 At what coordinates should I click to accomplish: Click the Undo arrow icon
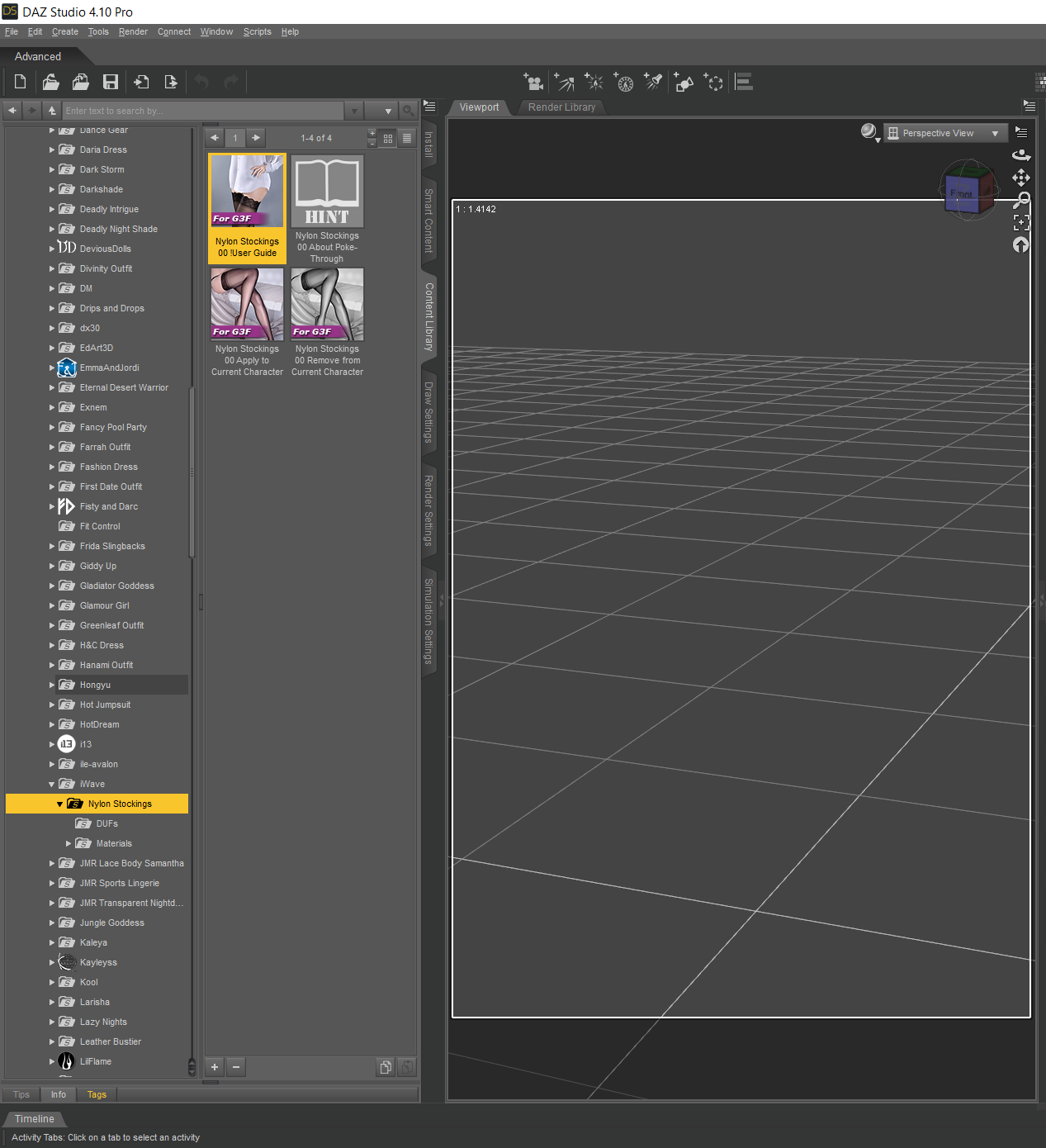[201, 82]
